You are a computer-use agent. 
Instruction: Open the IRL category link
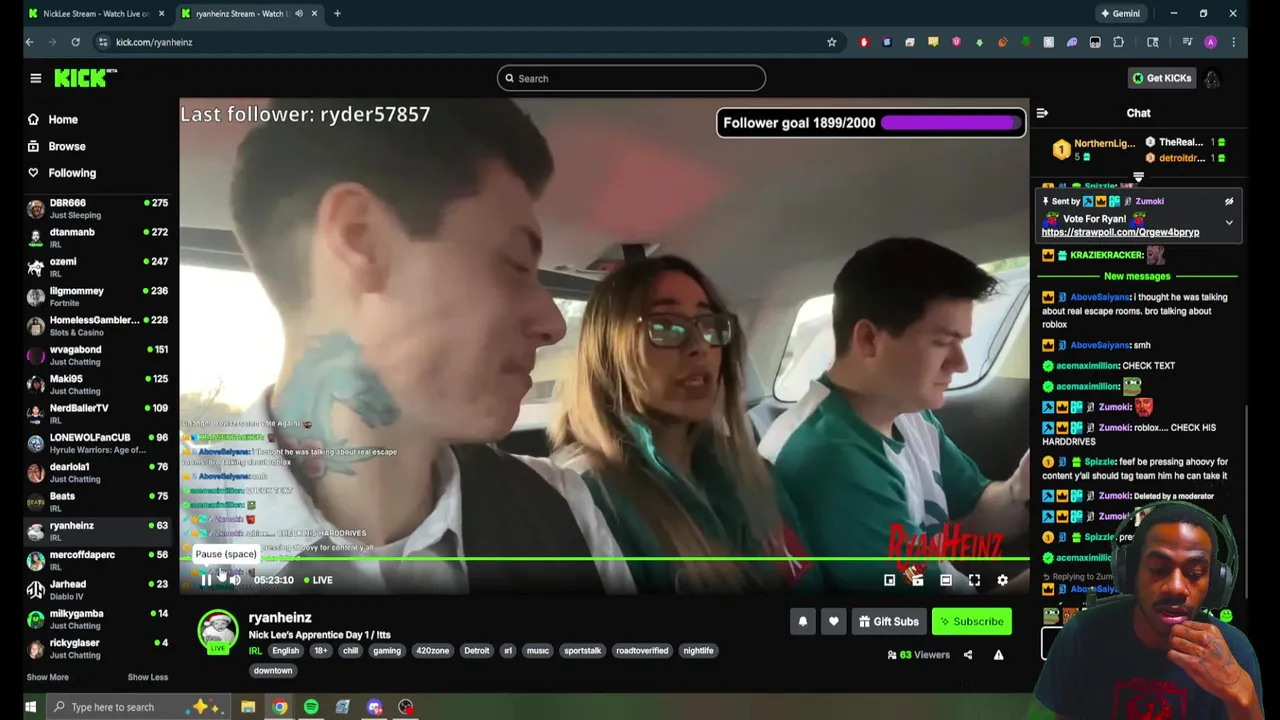255,651
